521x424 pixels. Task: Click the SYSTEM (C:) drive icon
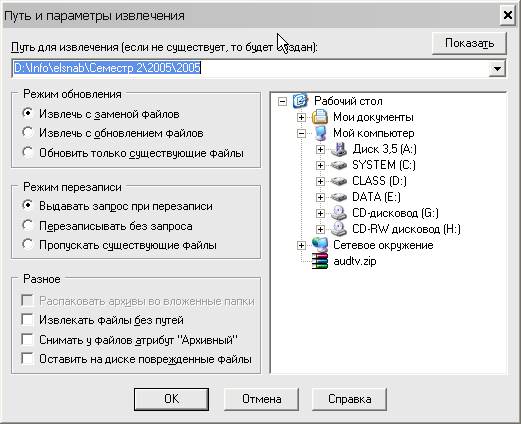pyautogui.click(x=339, y=165)
